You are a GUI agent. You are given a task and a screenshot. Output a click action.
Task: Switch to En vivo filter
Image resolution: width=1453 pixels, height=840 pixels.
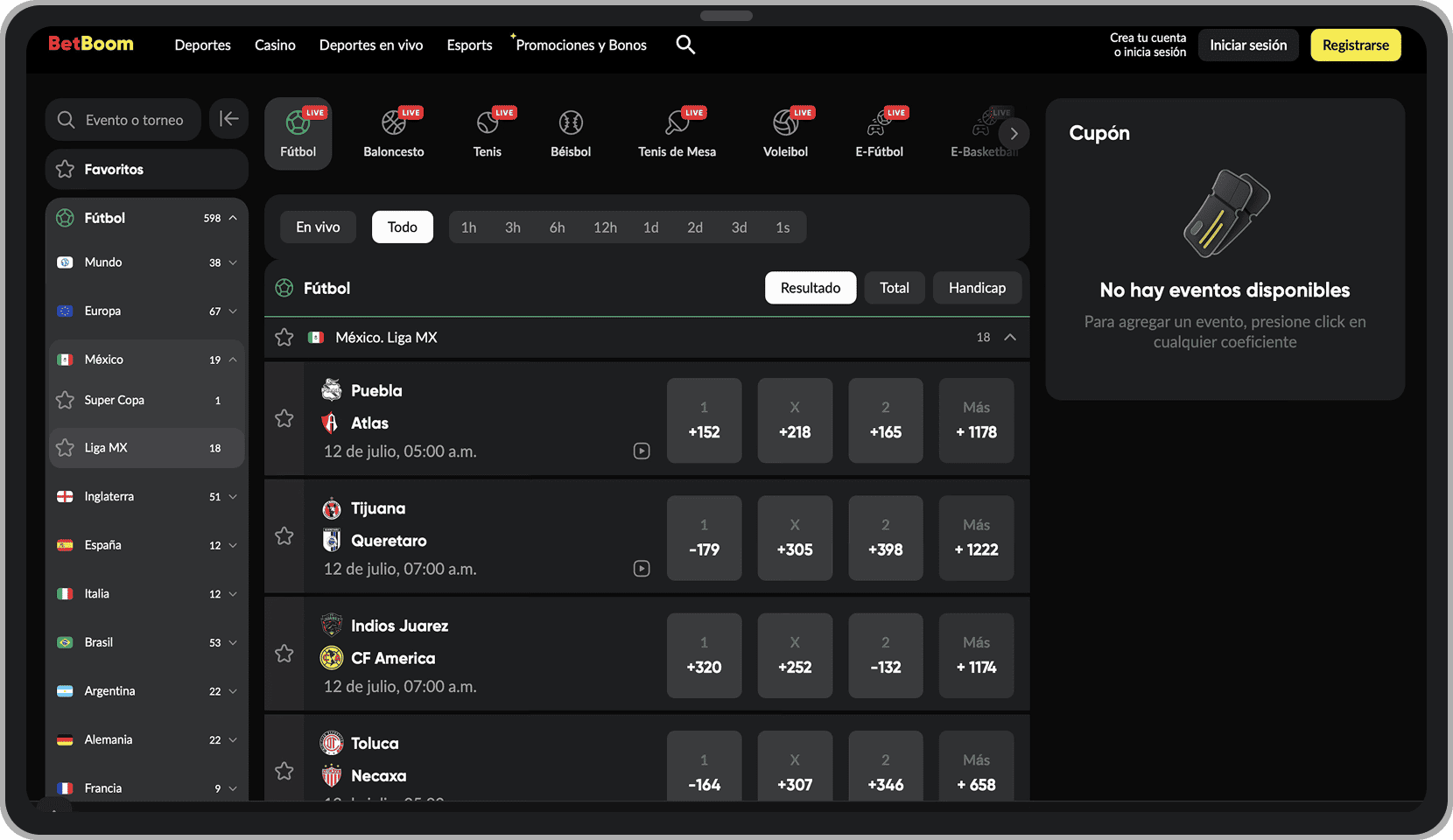point(318,227)
